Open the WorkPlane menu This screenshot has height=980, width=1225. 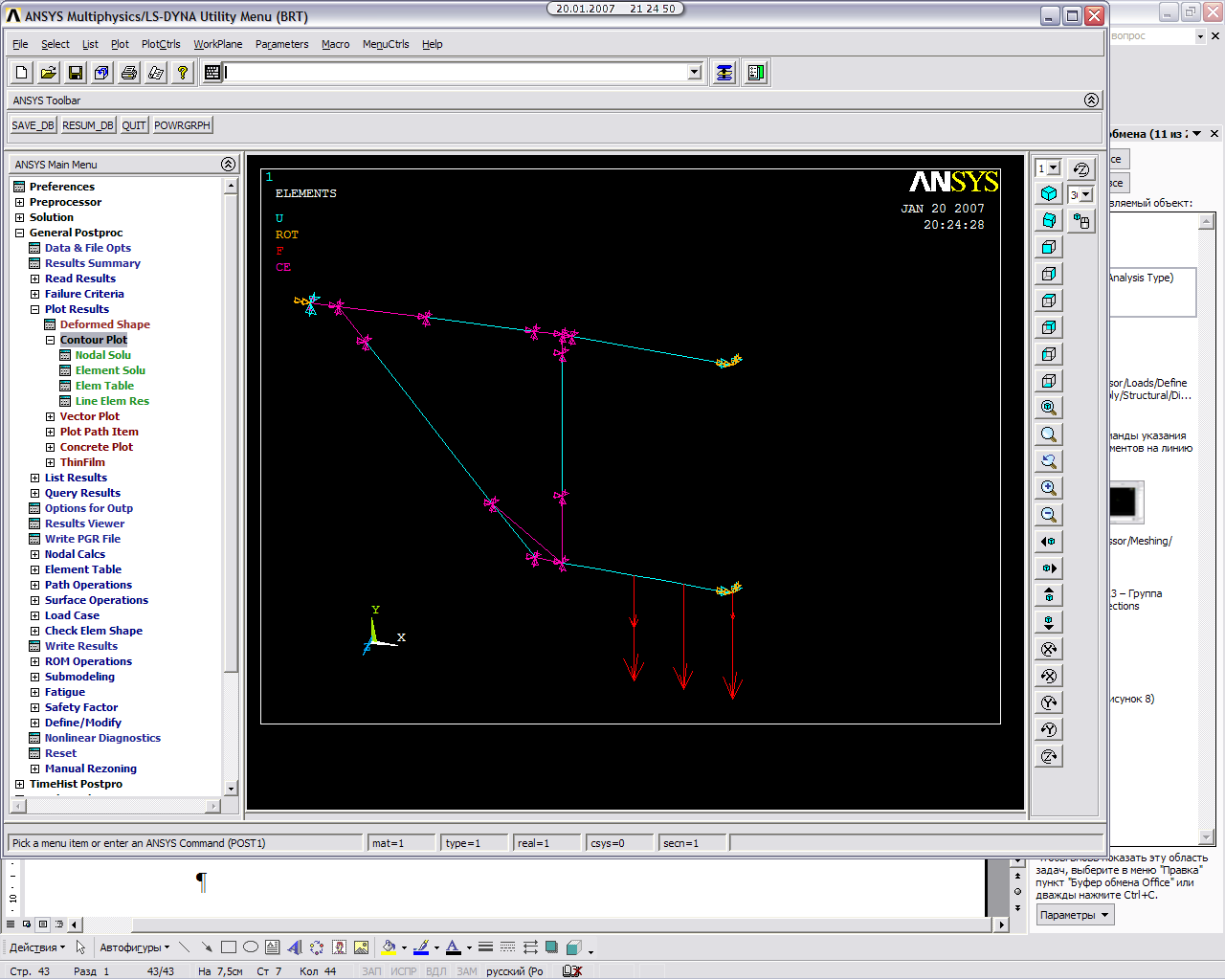[x=218, y=44]
